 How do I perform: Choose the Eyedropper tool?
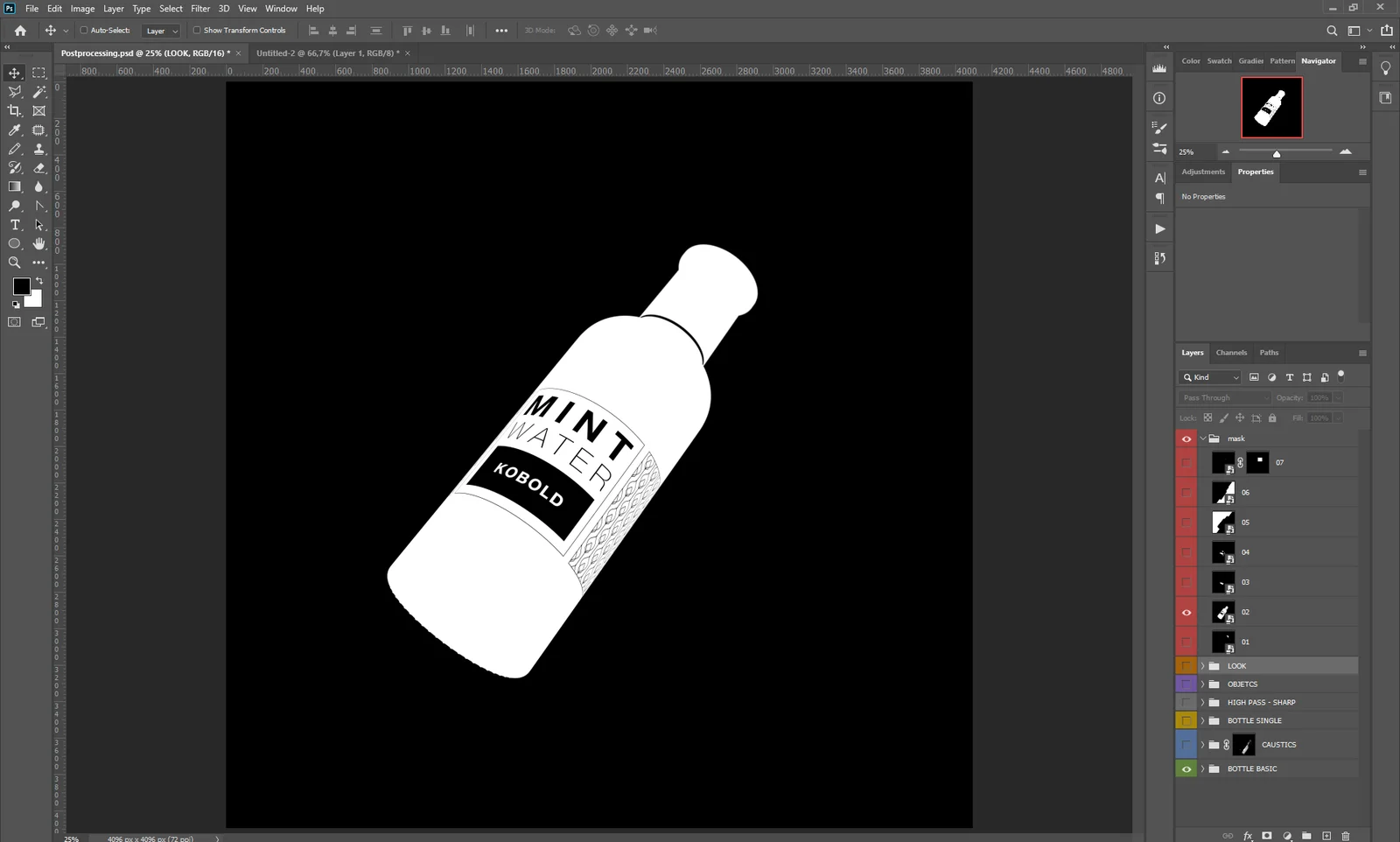(x=14, y=130)
